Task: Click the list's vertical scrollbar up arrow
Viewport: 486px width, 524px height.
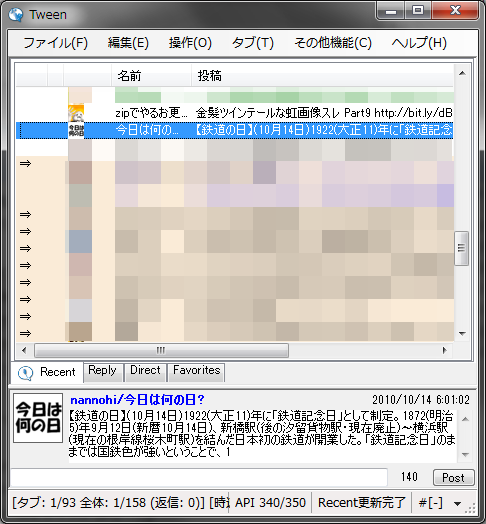Action: [x=462, y=73]
